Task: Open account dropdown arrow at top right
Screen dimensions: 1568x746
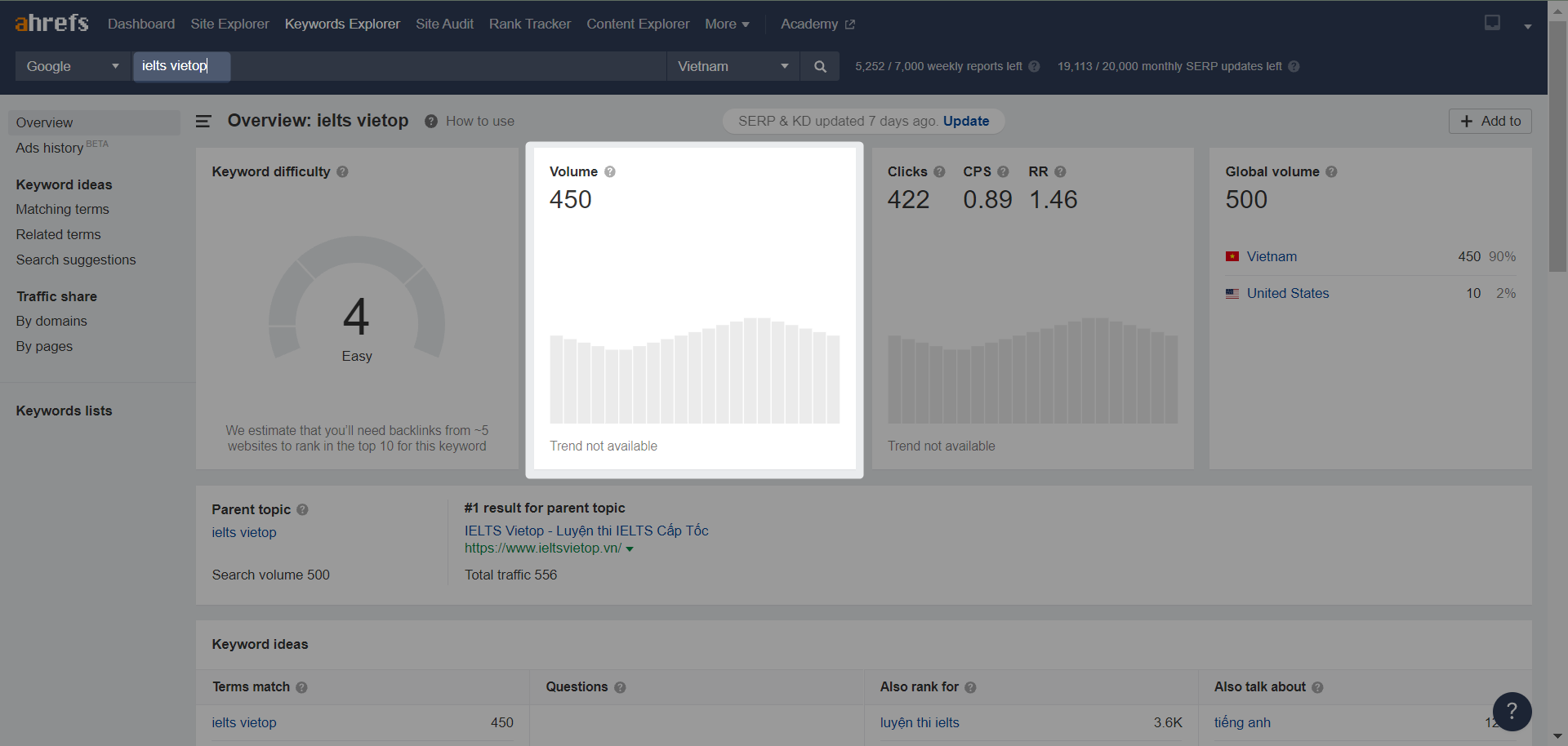Action: (1527, 26)
